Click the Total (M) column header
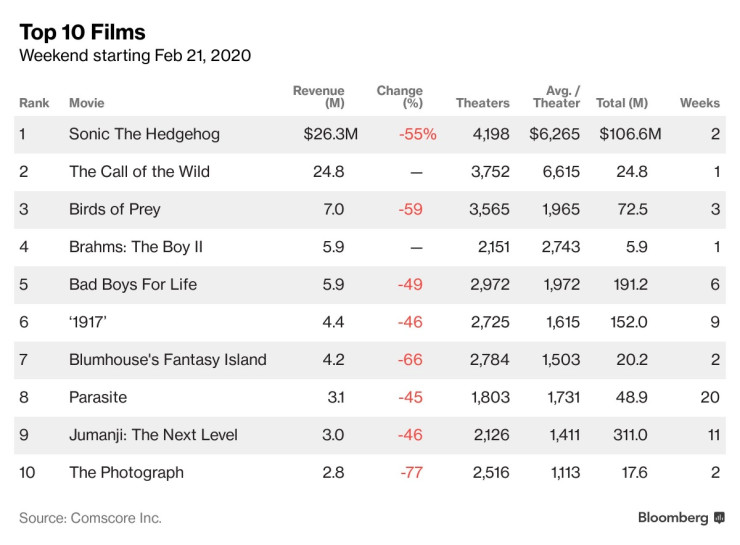 pos(621,103)
